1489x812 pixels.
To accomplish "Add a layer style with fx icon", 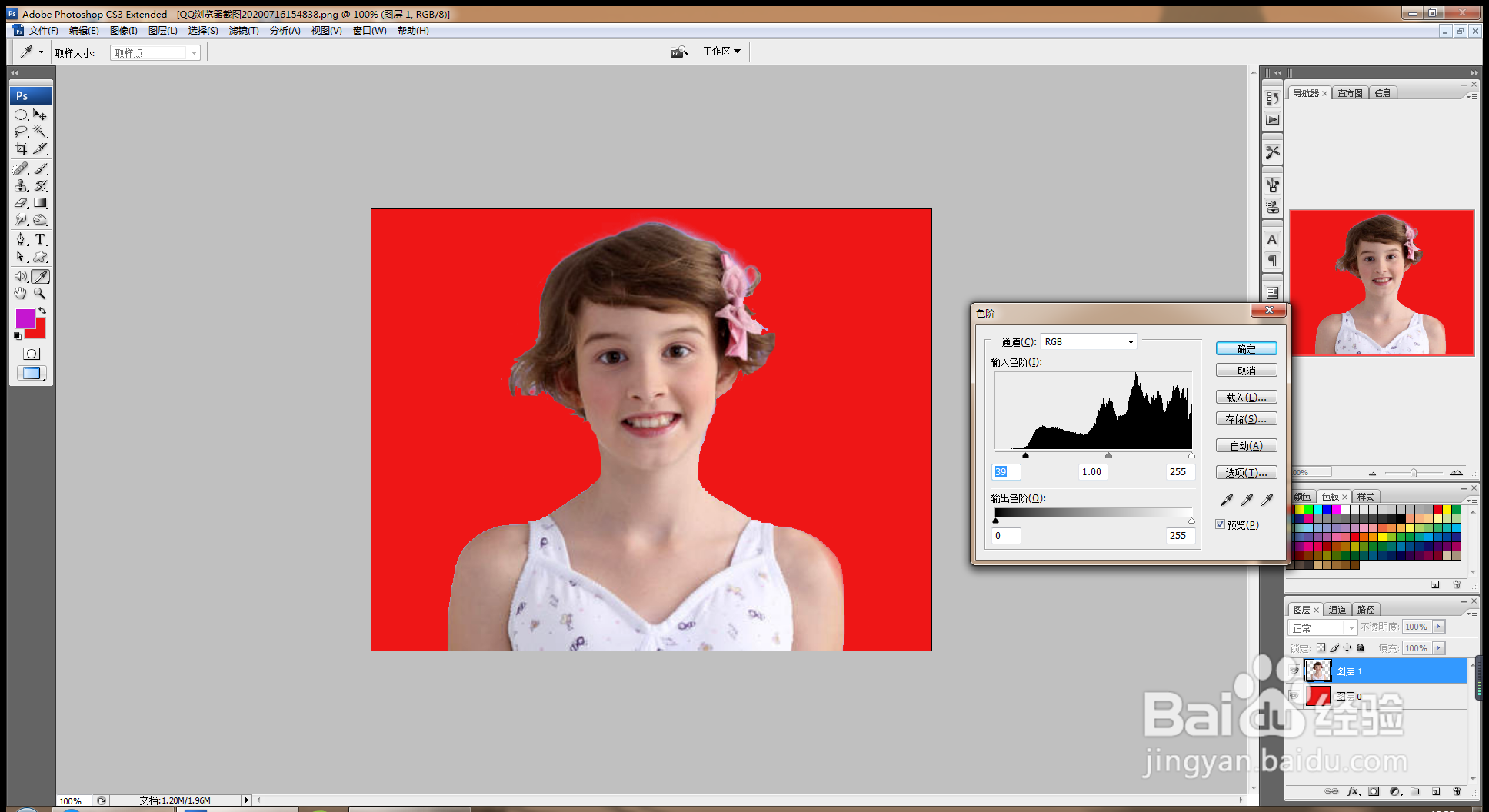I will click(x=1354, y=791).
